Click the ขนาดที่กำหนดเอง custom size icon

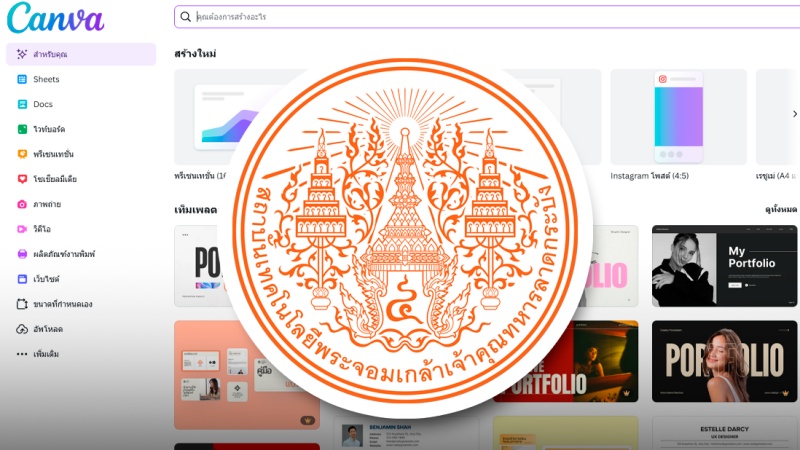tap(22, 304)
